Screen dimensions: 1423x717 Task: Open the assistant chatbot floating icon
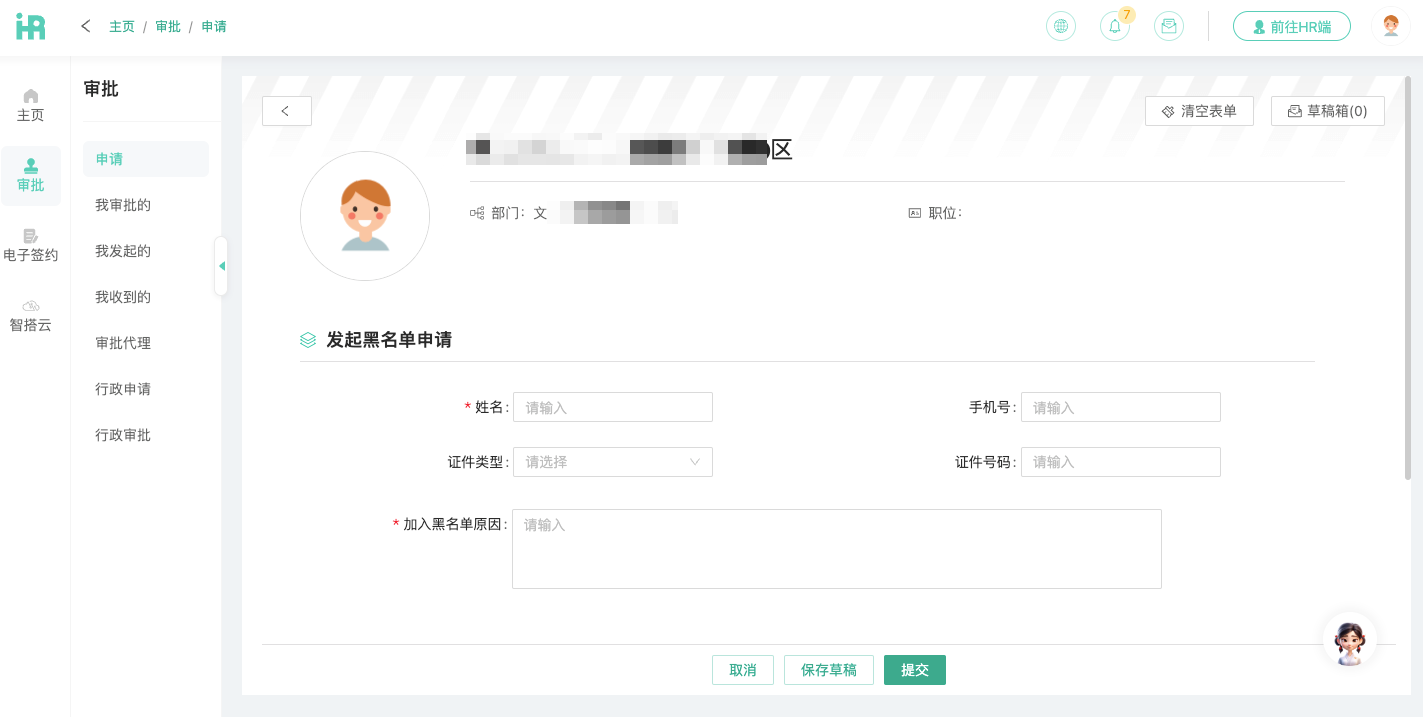coord(1350,640)
